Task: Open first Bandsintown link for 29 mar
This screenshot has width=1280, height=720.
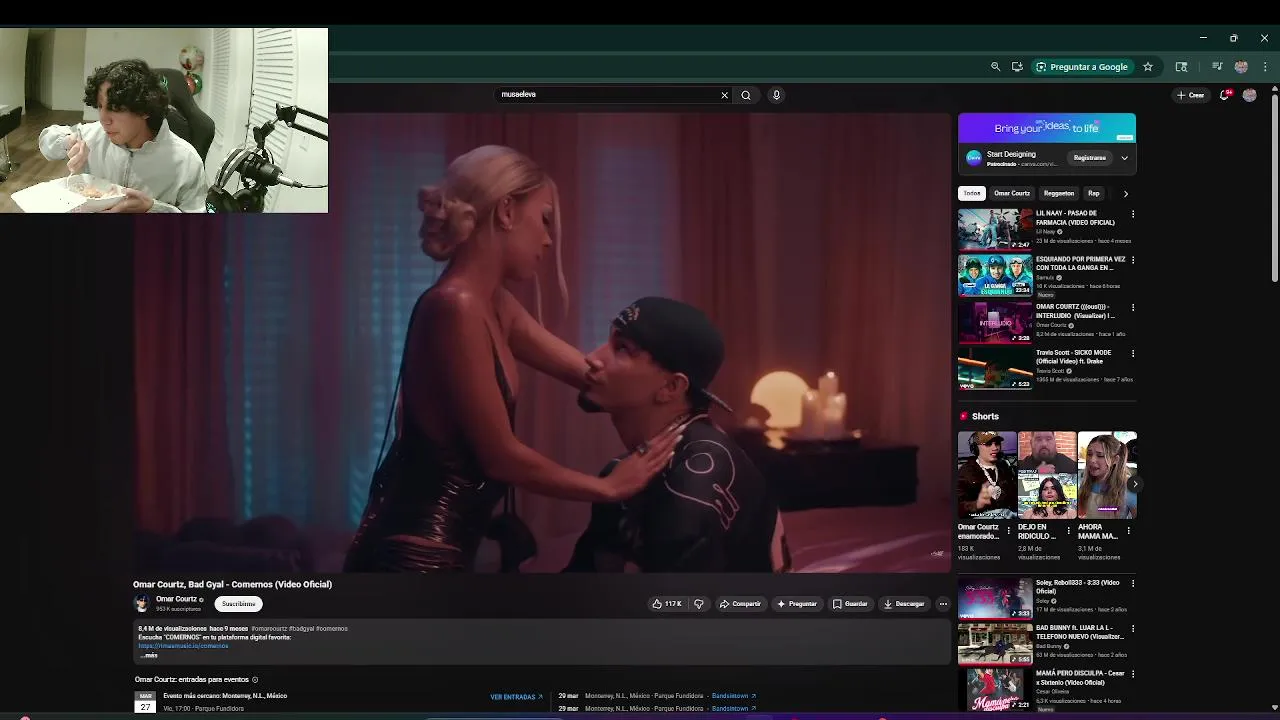Action: (x=733, y=696)
